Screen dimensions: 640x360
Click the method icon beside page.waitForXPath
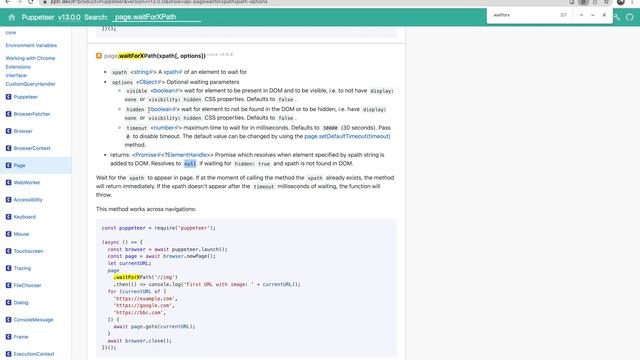click(99, 56)
